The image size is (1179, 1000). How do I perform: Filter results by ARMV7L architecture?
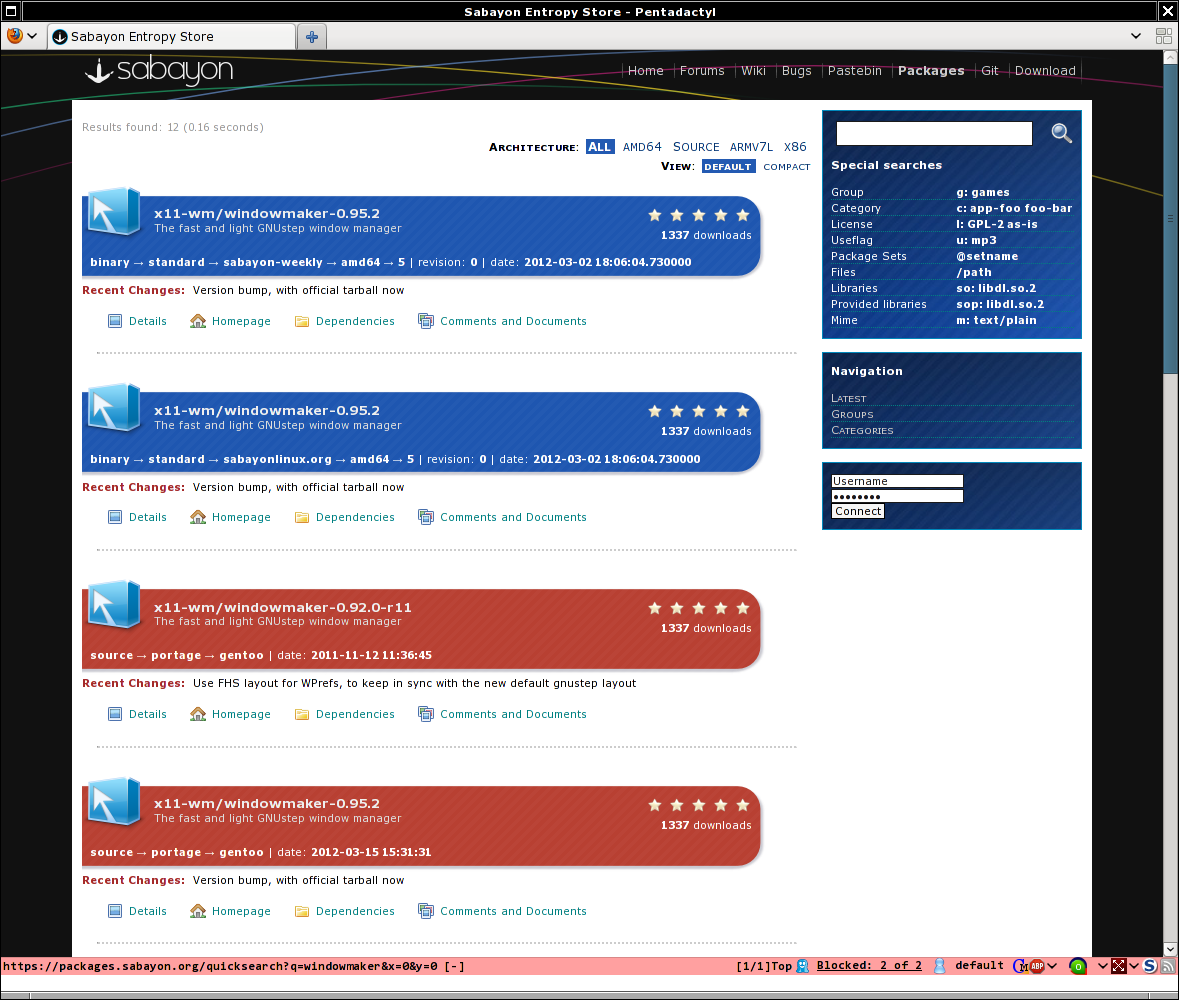pos(750,147)
